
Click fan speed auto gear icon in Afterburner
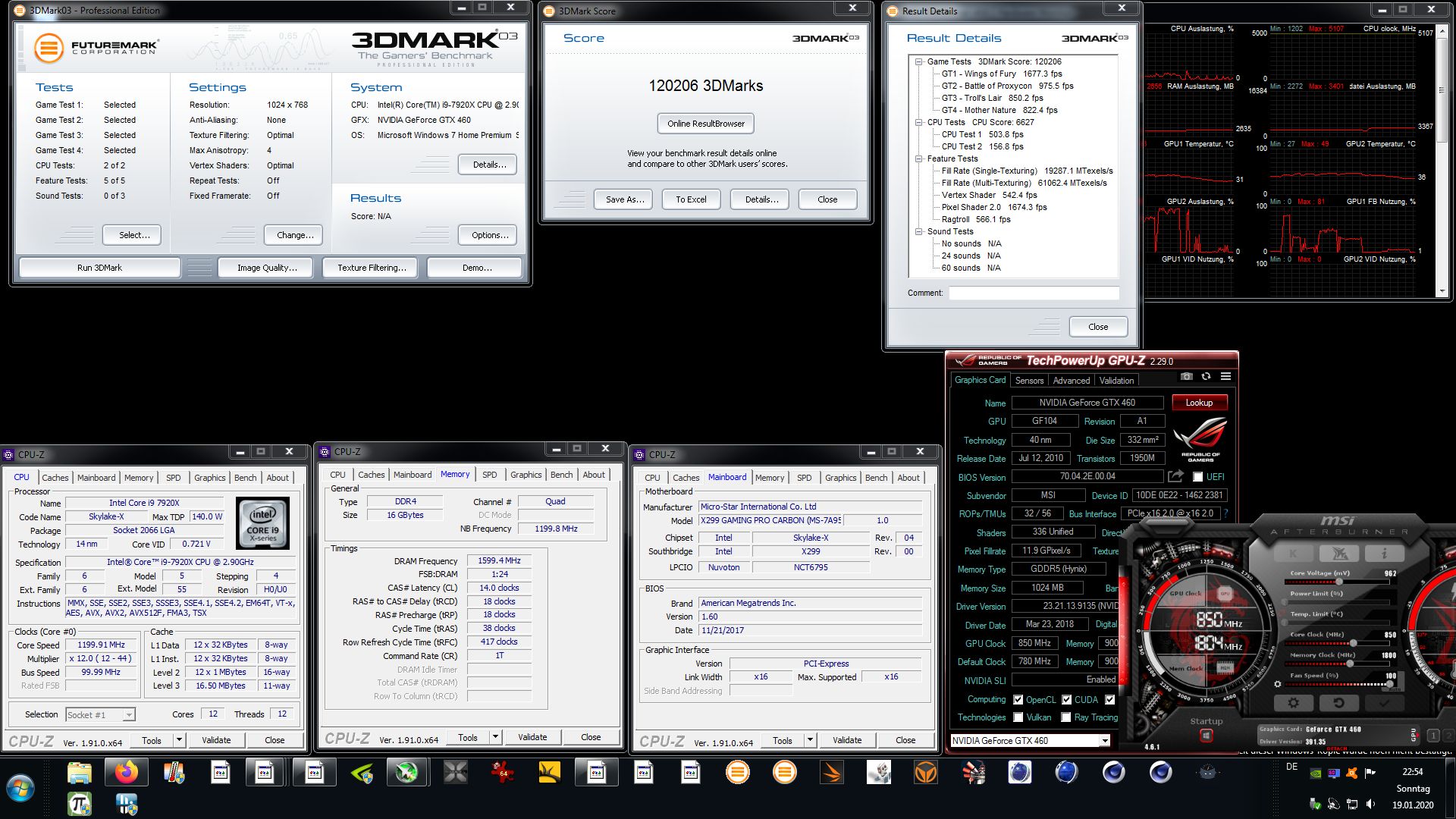[x=1278, y=684]
